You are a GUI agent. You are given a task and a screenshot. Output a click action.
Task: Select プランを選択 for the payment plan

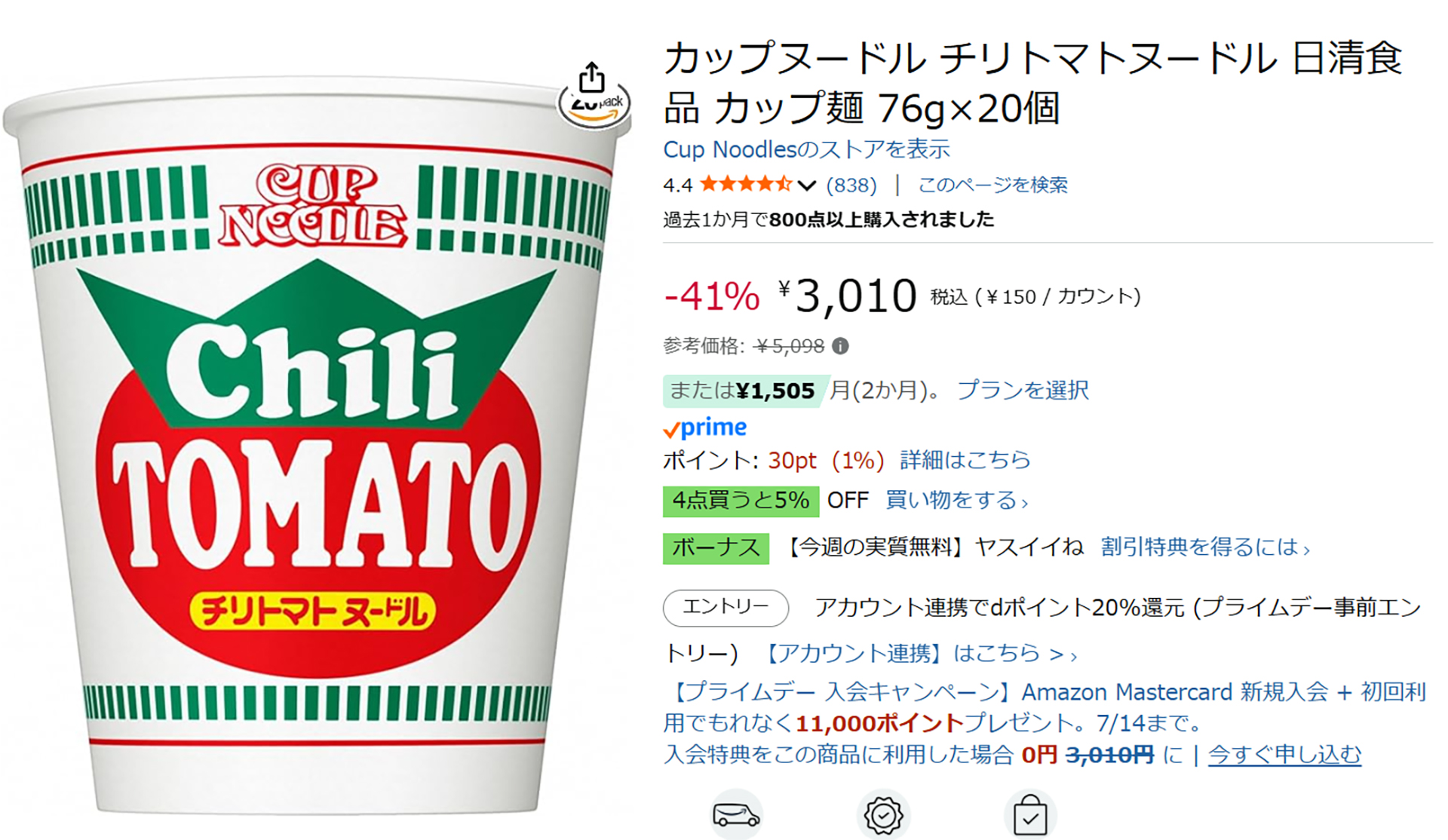(1023, 390)
